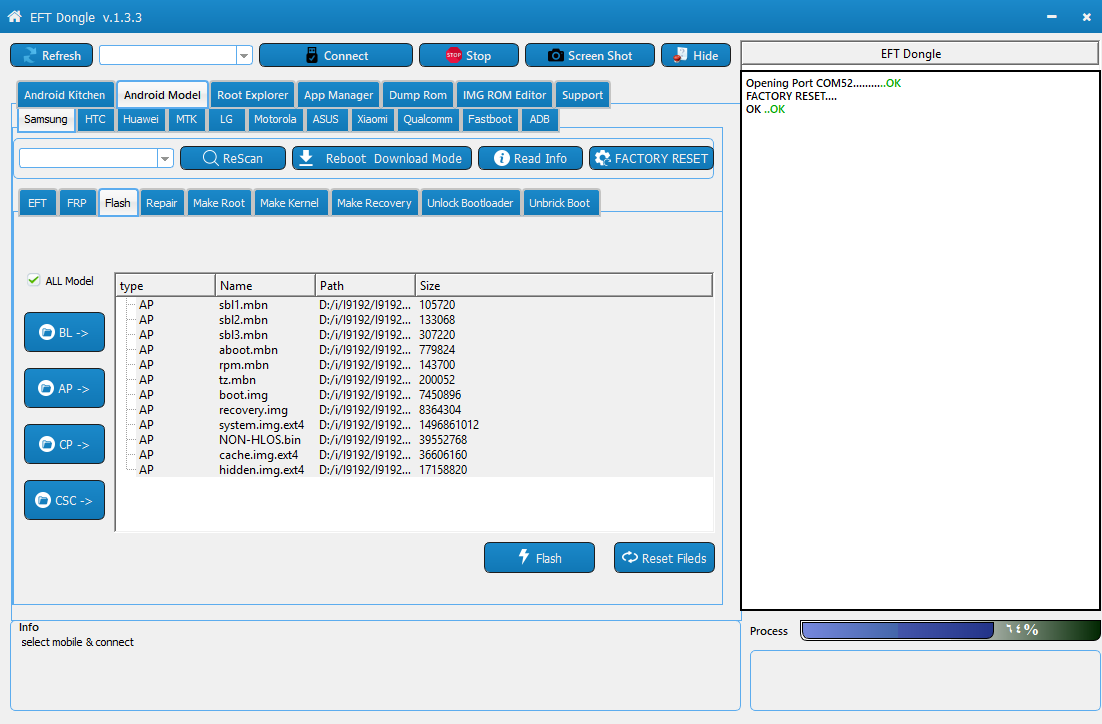Select the Samsung brand tab
Viewport: 1102px width, 724px height.
(x=46, y=119)
